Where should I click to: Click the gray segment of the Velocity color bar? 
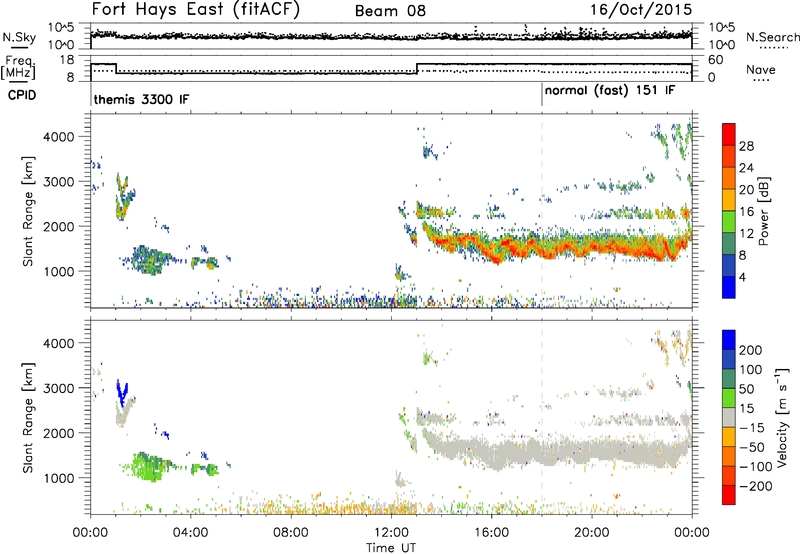click(x=729, y=418)
